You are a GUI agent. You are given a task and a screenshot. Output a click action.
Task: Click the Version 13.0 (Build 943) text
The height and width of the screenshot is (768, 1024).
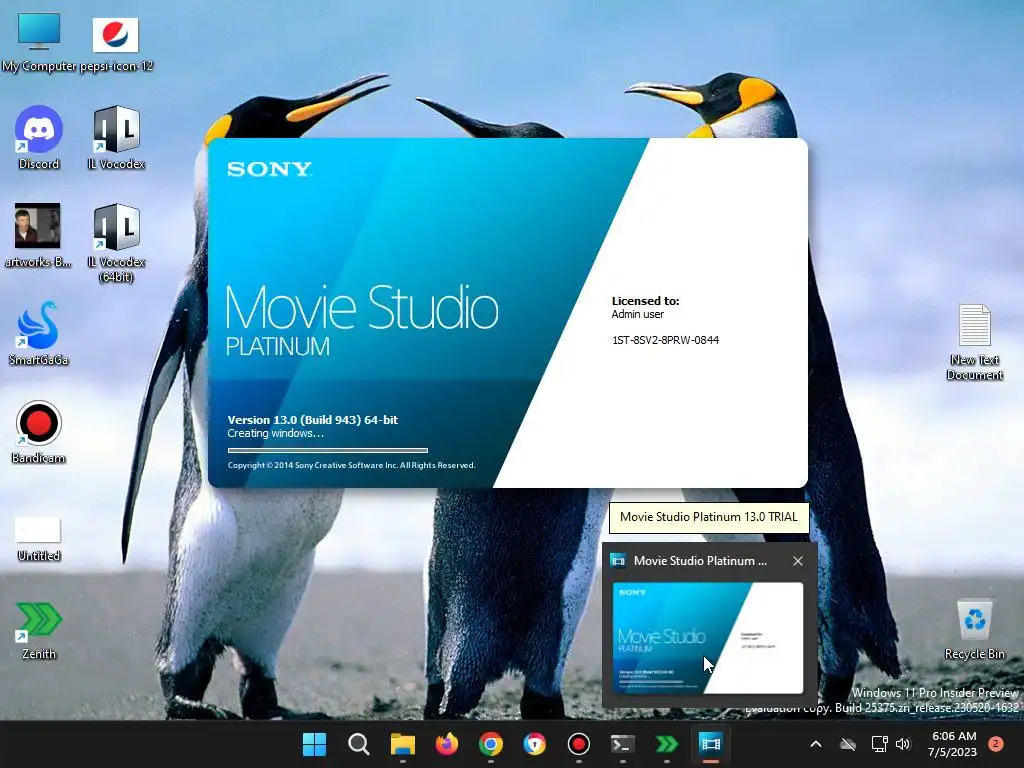(x=313, y=420)
